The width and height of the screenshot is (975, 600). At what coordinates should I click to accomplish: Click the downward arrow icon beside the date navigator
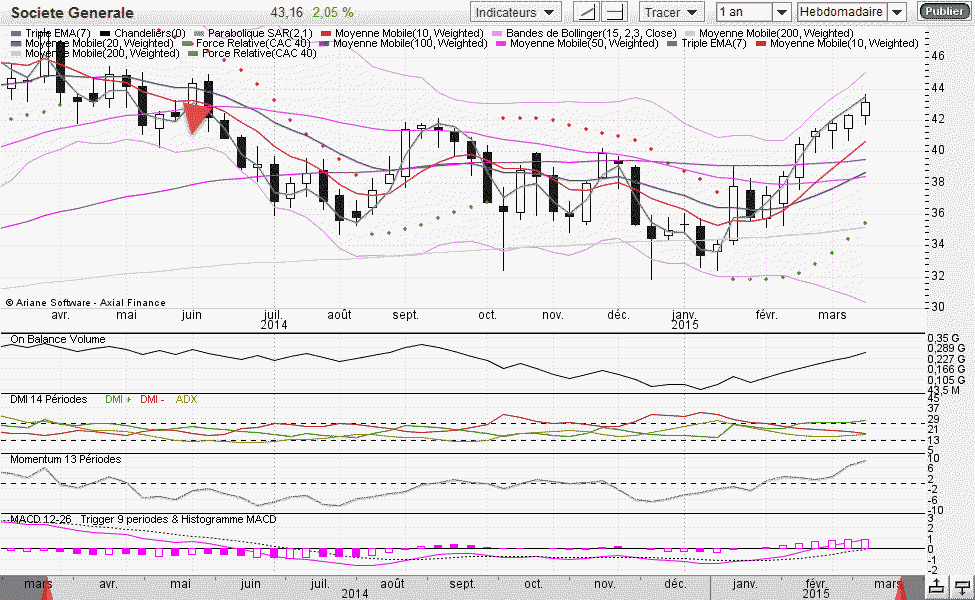point(962,586)
